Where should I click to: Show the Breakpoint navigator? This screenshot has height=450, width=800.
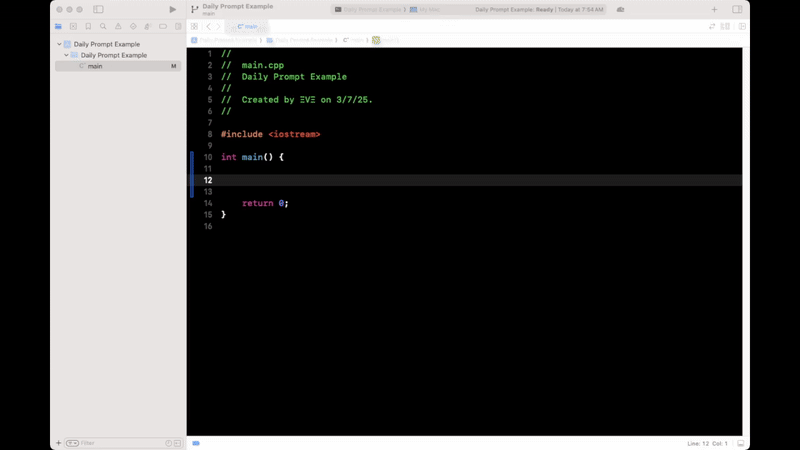click(163, 27)
